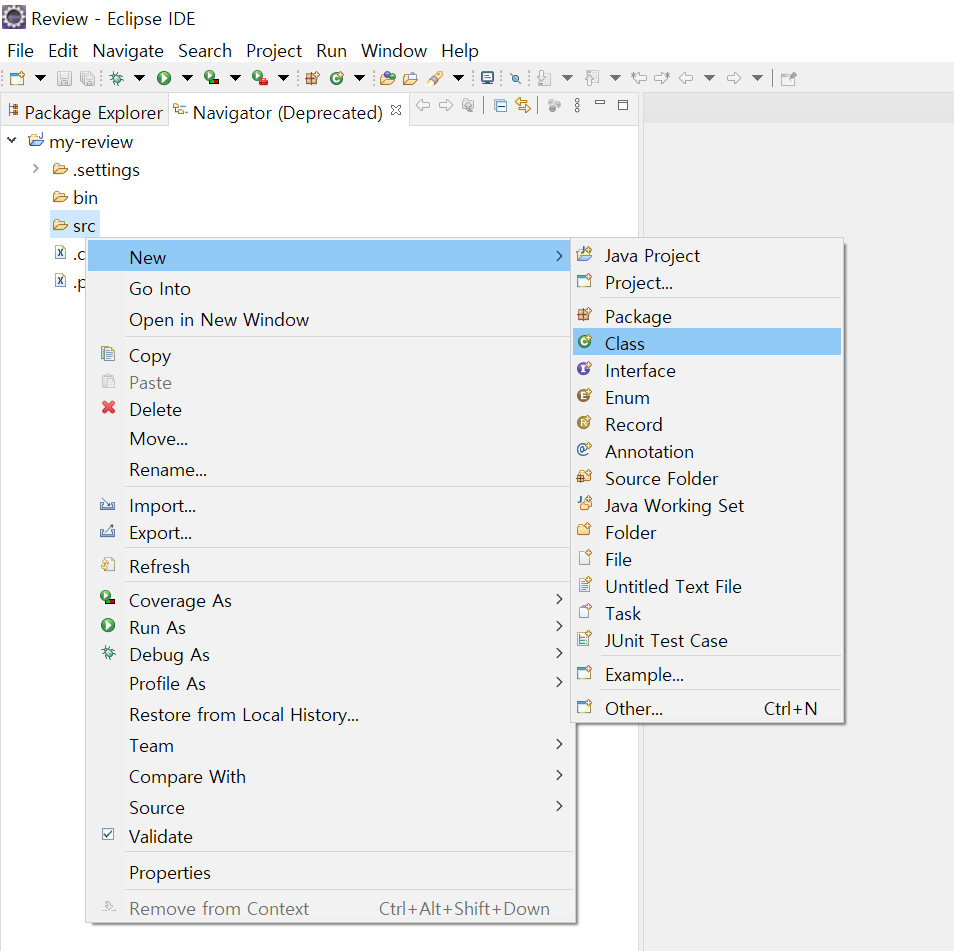Click the Open Type toolbar icon
Viewport: 954px width, 951px height.
point(388,78)
